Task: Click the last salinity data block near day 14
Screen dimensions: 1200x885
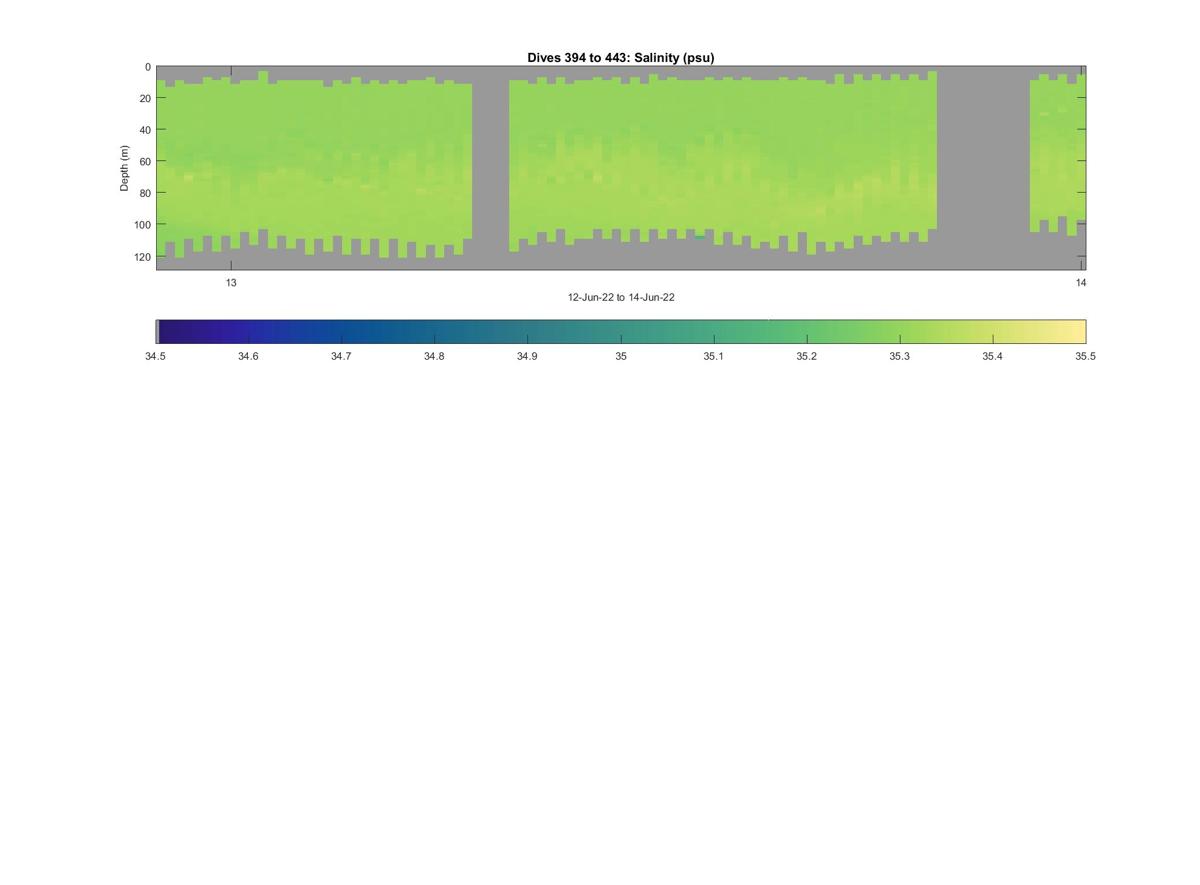Action: (x=1057, y=152)
